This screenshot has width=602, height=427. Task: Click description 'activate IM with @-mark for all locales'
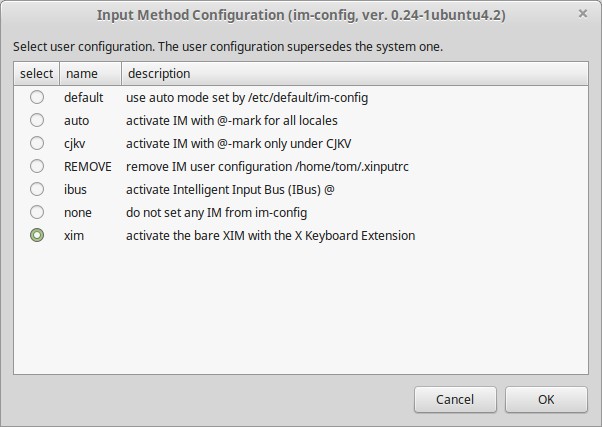pos(232,121)
